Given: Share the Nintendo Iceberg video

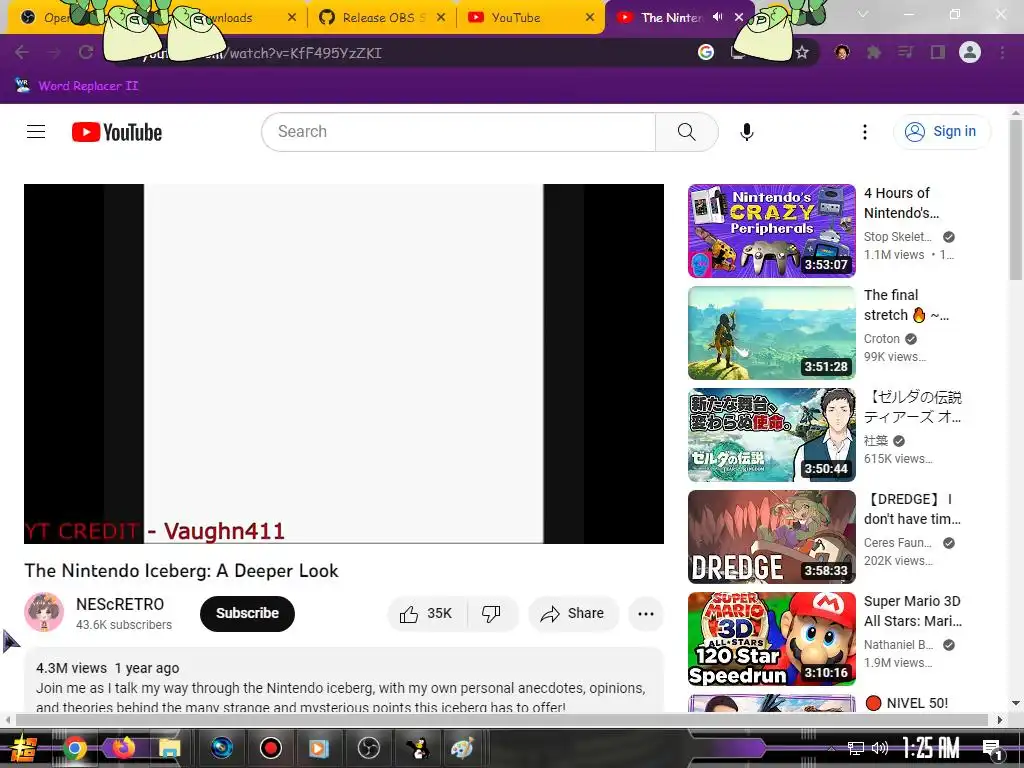Looking at the screenshot, I should (573, 614).
